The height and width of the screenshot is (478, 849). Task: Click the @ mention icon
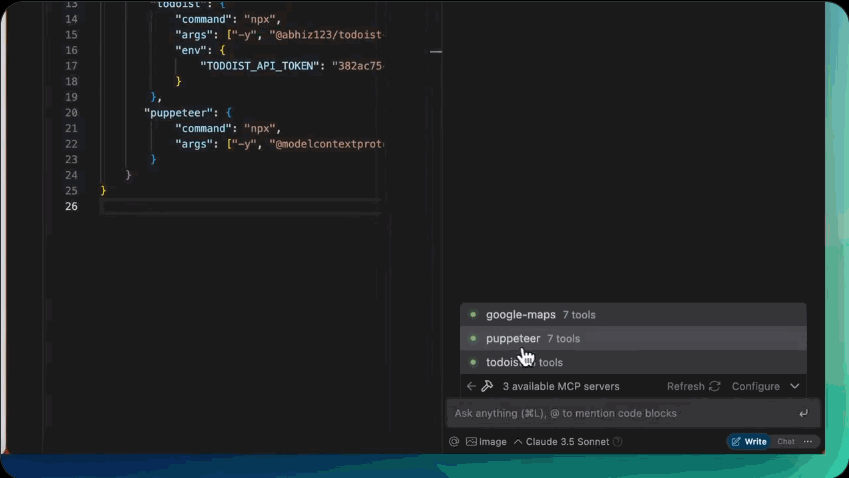[x=454, y=441]
